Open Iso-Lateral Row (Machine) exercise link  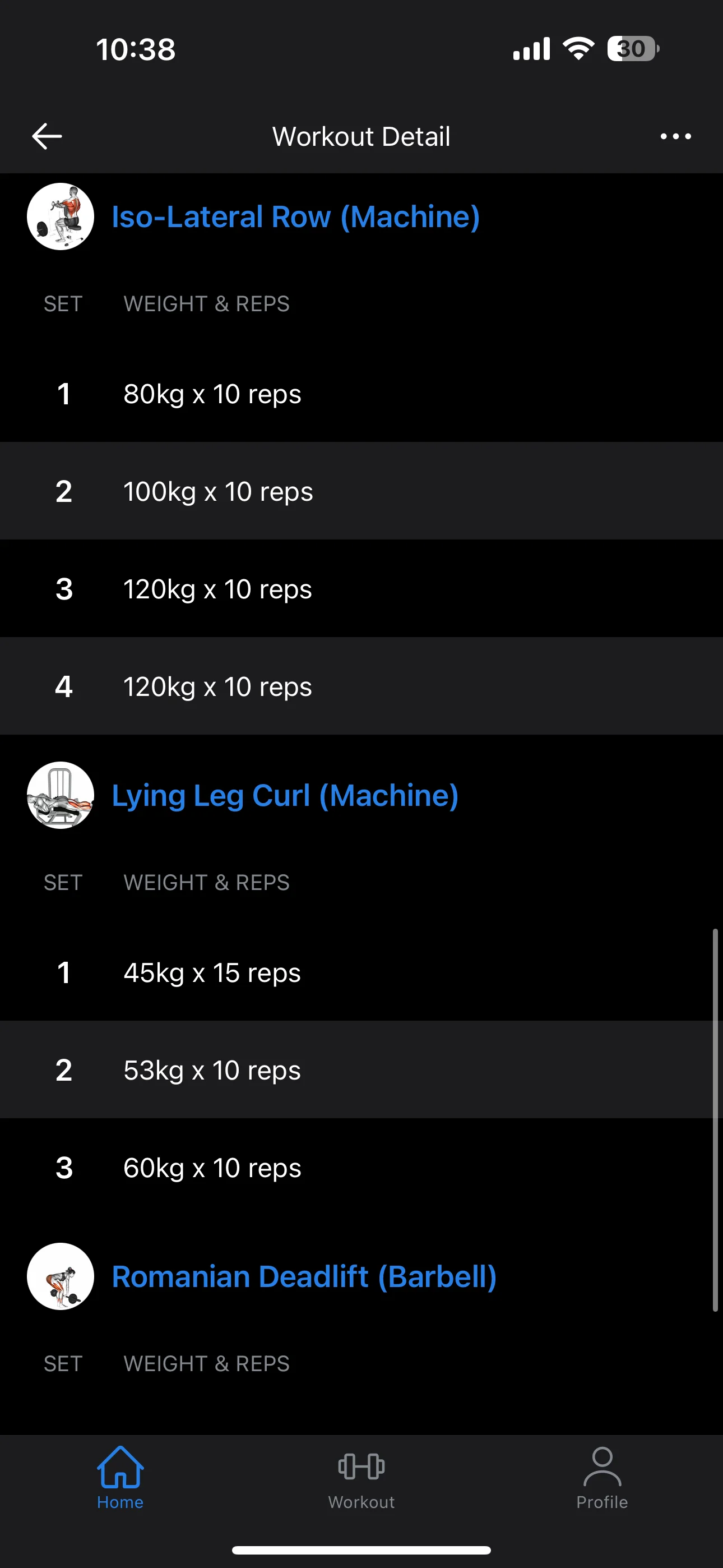[x=296, y=216]
